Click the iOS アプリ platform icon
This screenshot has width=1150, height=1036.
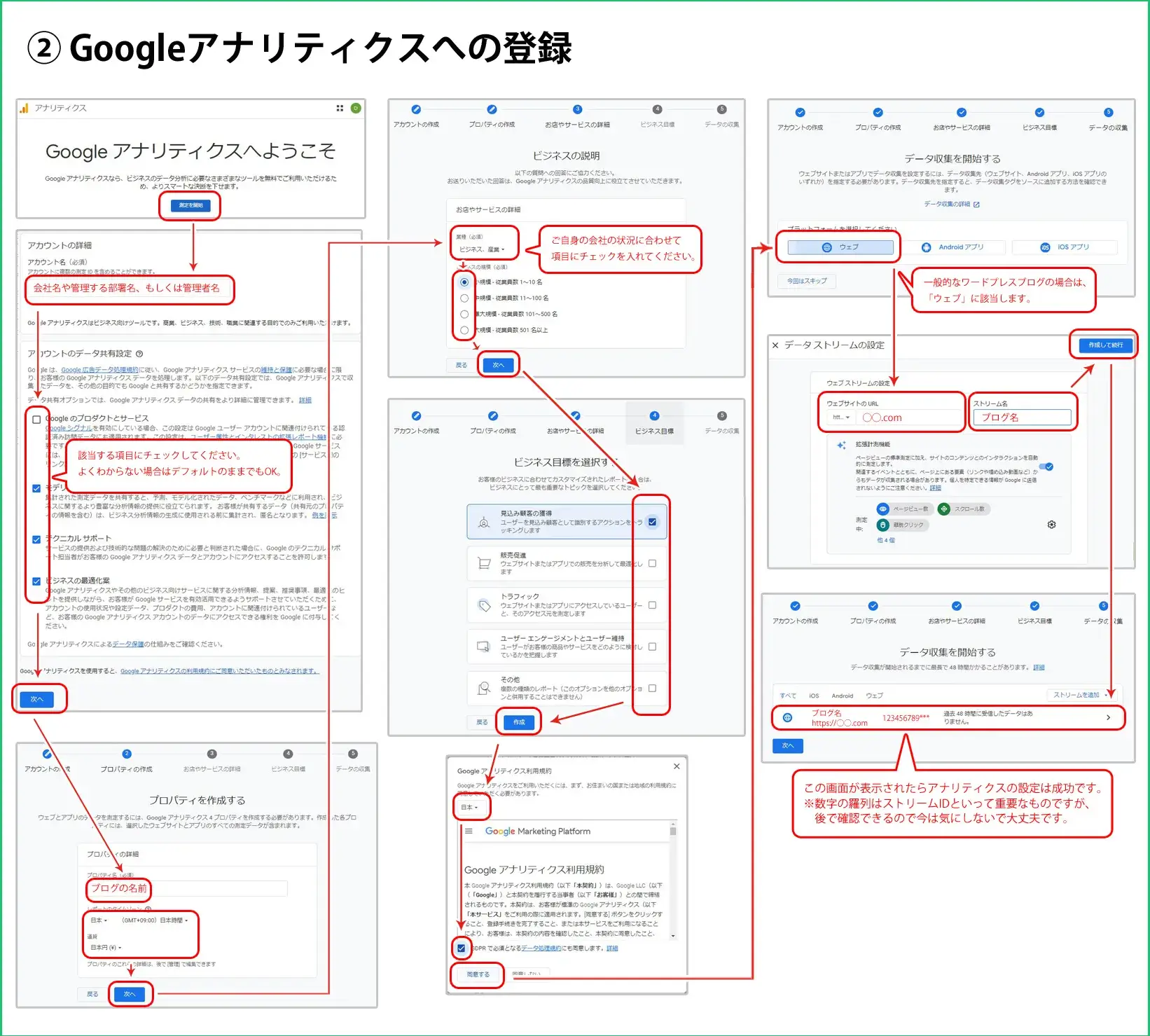click(x=1045, y=247)
